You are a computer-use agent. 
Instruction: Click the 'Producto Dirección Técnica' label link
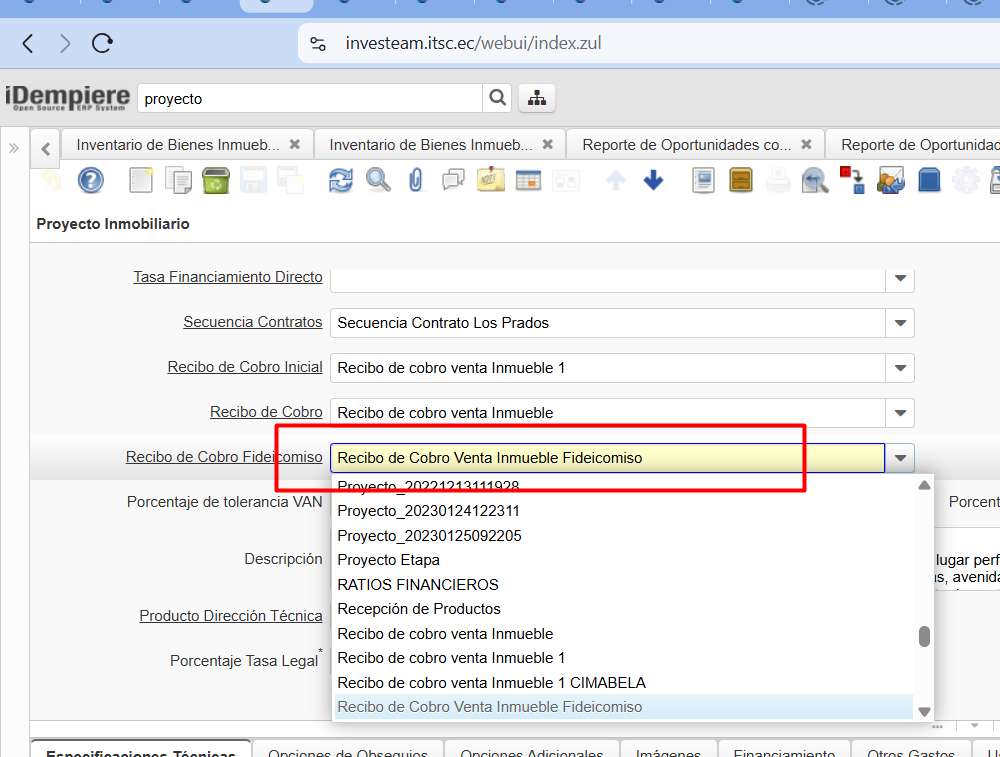[230, 616]
